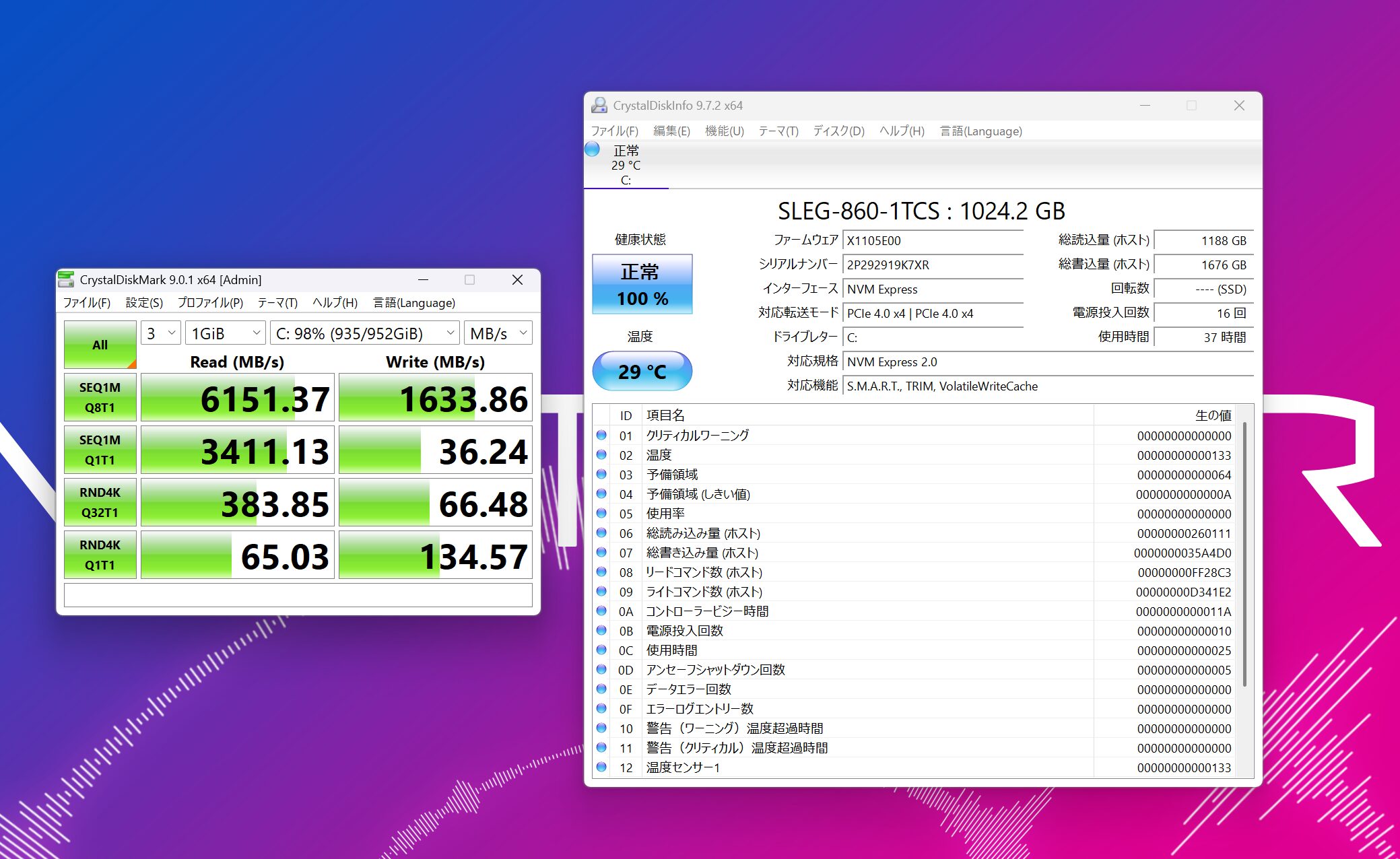The height and width of the screenshot is (859, 1400).
Task: Click the status indicator next to データエラー回数
Action: [601, 689]
